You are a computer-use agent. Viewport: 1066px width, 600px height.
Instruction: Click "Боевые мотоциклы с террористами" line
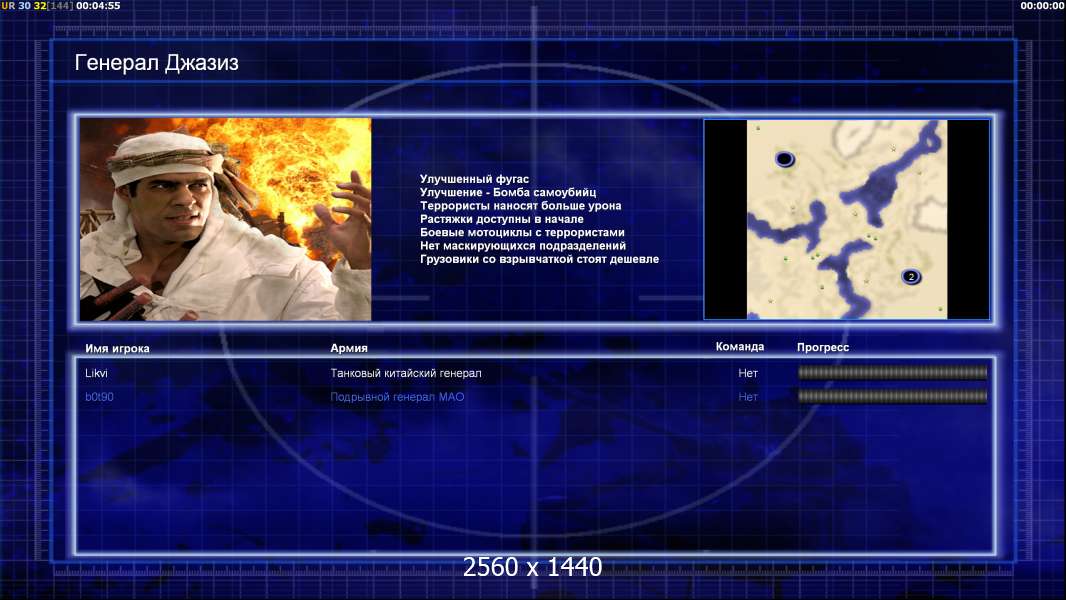point(522,232)
